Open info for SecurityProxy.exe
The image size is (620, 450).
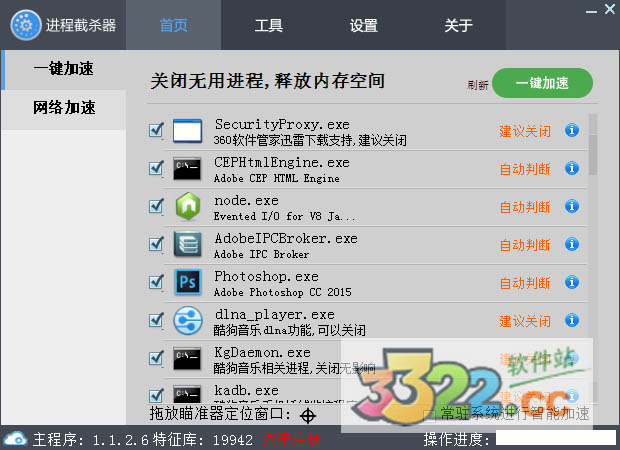coord(572,130)
